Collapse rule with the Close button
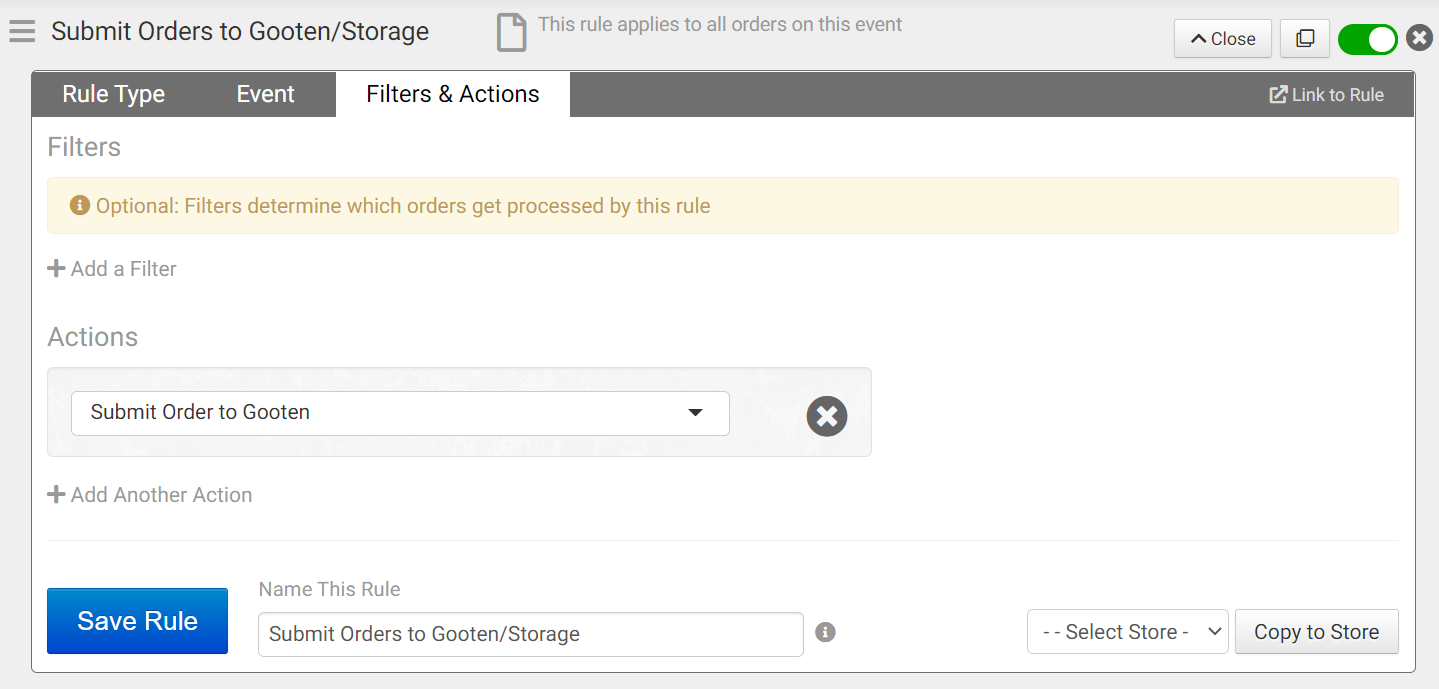The width and height of the screenshot is (1439, 689). click(x=1222, y=39)
